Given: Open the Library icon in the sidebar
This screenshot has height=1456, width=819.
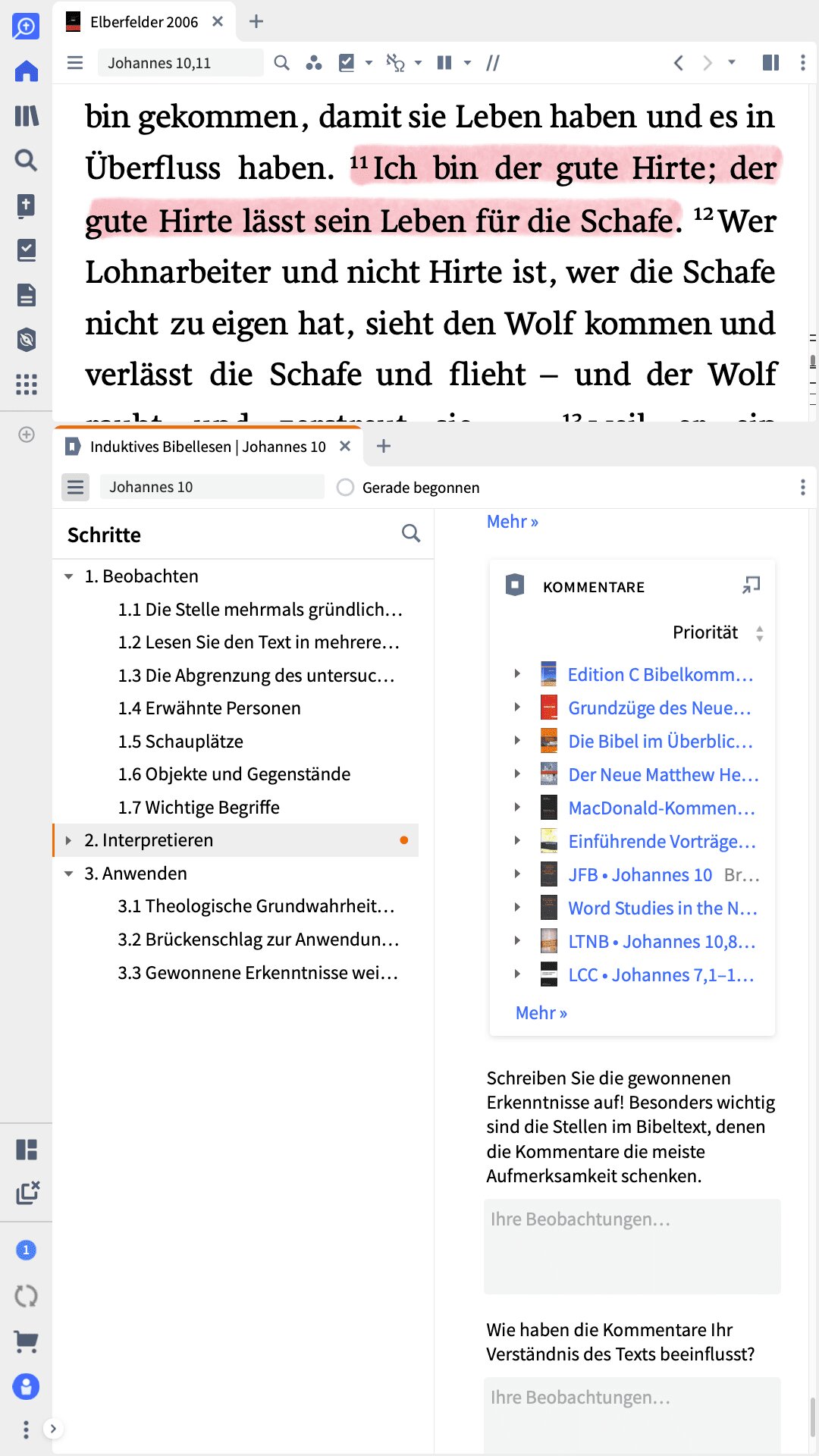Looking at the screenshot, I should tap(26, 116).
